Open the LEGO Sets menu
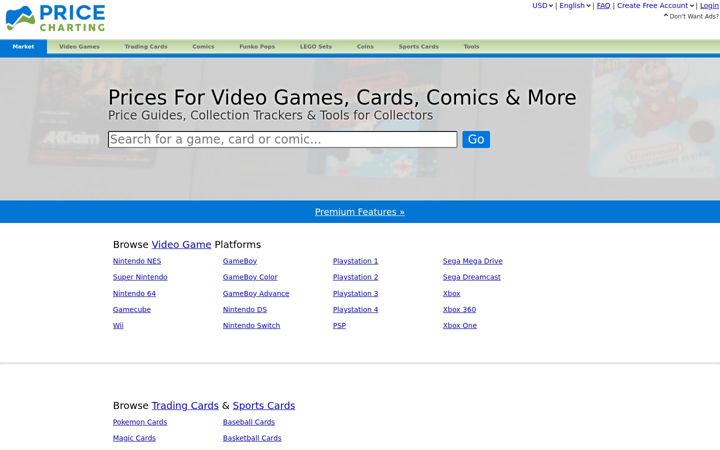The width and height of the screenshot is (720, 450). (x=315, y=46)
